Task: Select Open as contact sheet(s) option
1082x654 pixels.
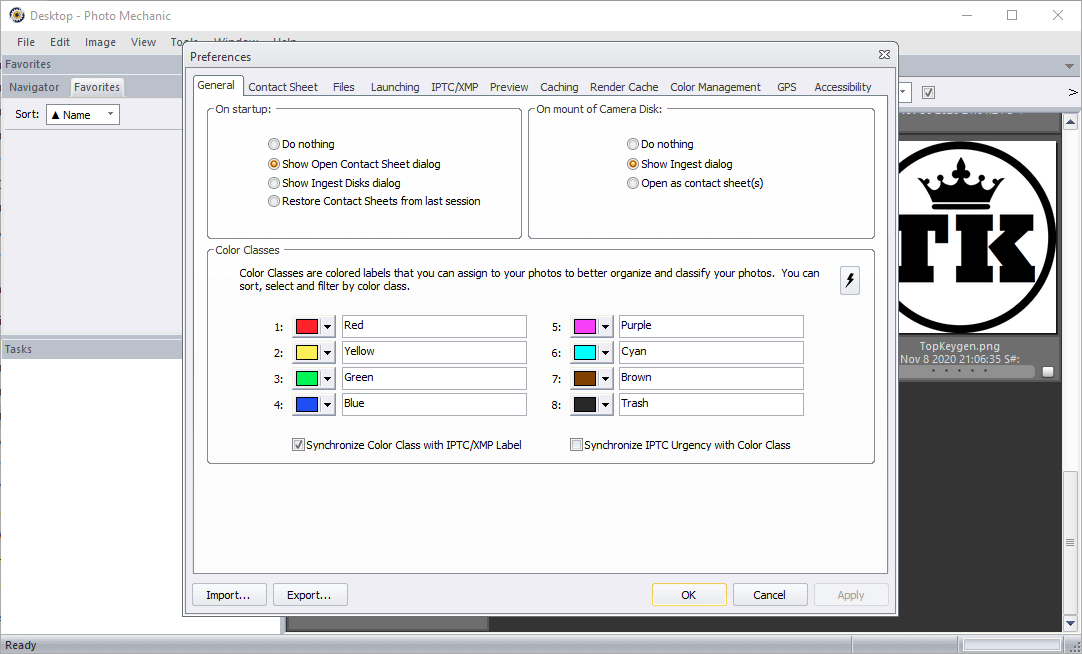Action: click(x=695, y=183)
